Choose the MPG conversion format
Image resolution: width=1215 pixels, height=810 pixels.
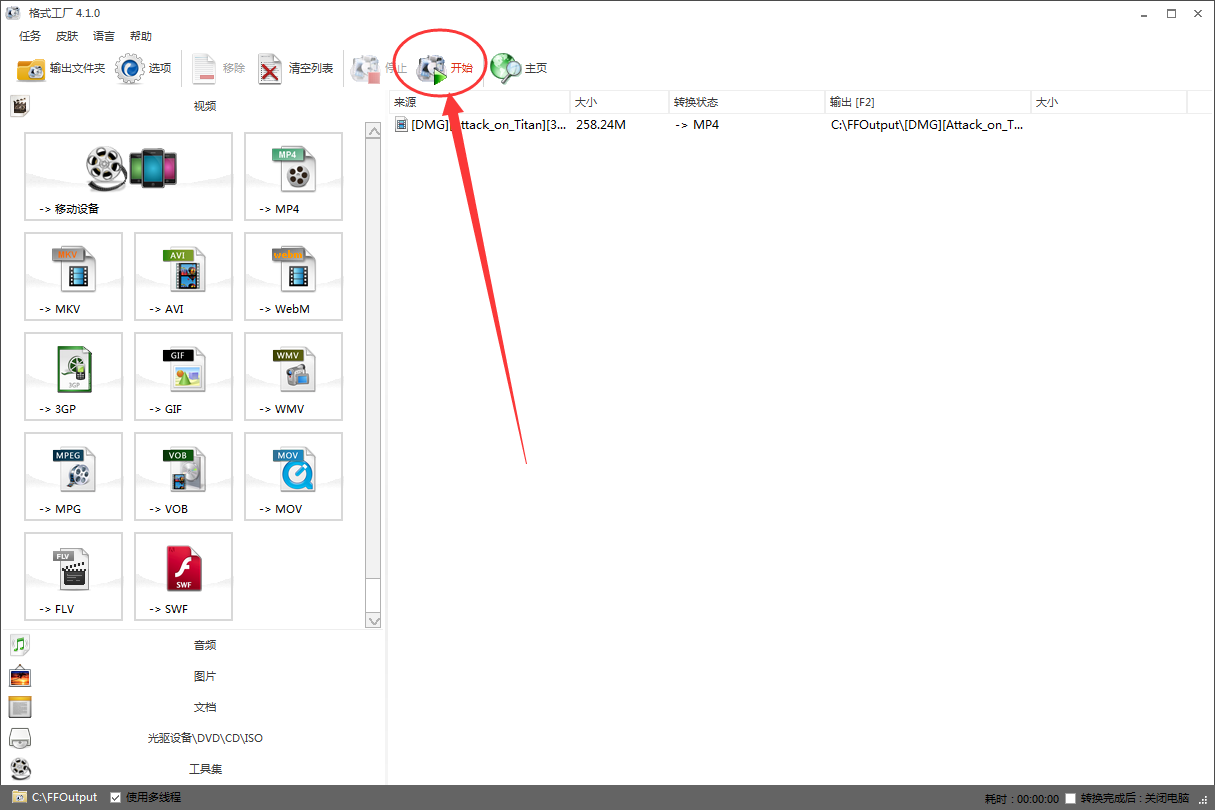tap(73, 477)
